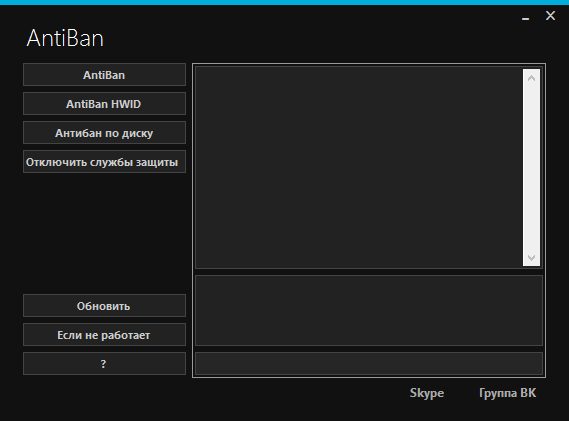Screen dimensions: 569x421
Task: Open the Группа ВК link
Action: click(507, 393)
